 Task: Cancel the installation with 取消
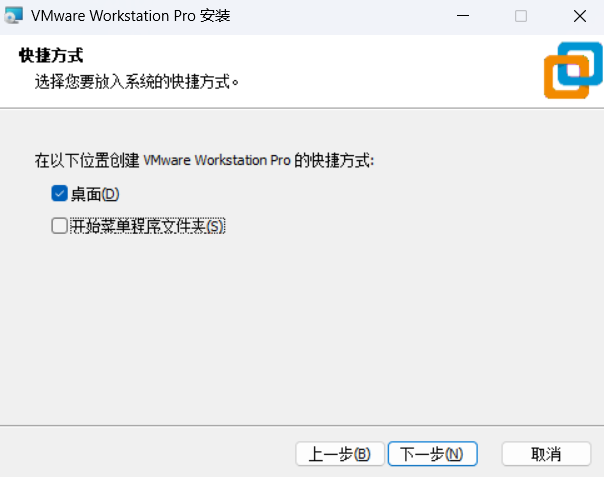(x=546, y=454)
